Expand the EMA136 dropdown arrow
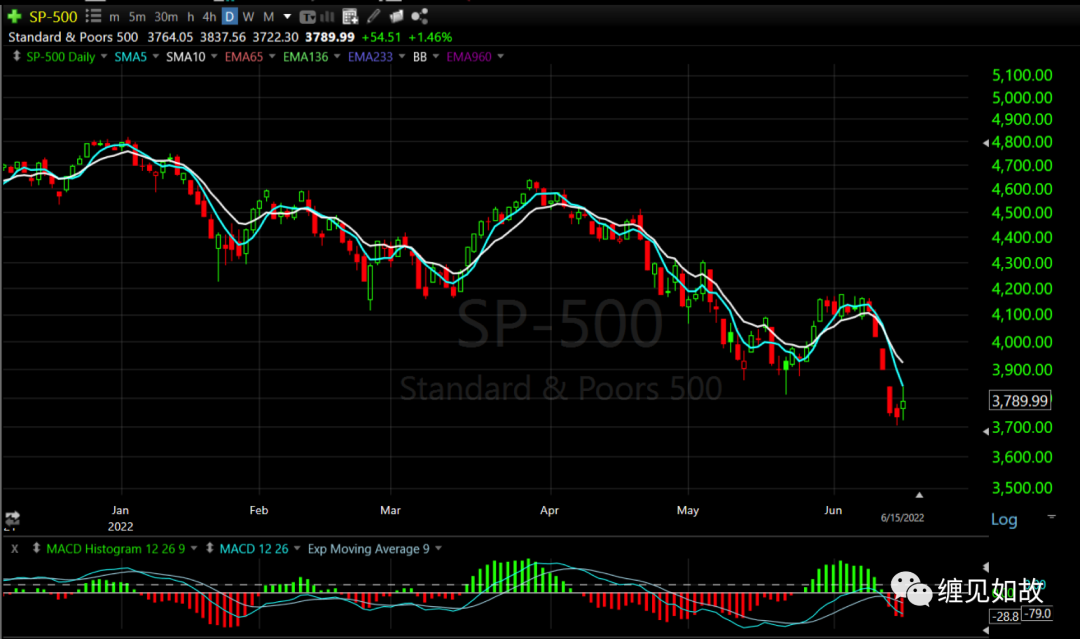Image resolution: width=1080 pixels, height=639 pixels. (x=337, y=56)
